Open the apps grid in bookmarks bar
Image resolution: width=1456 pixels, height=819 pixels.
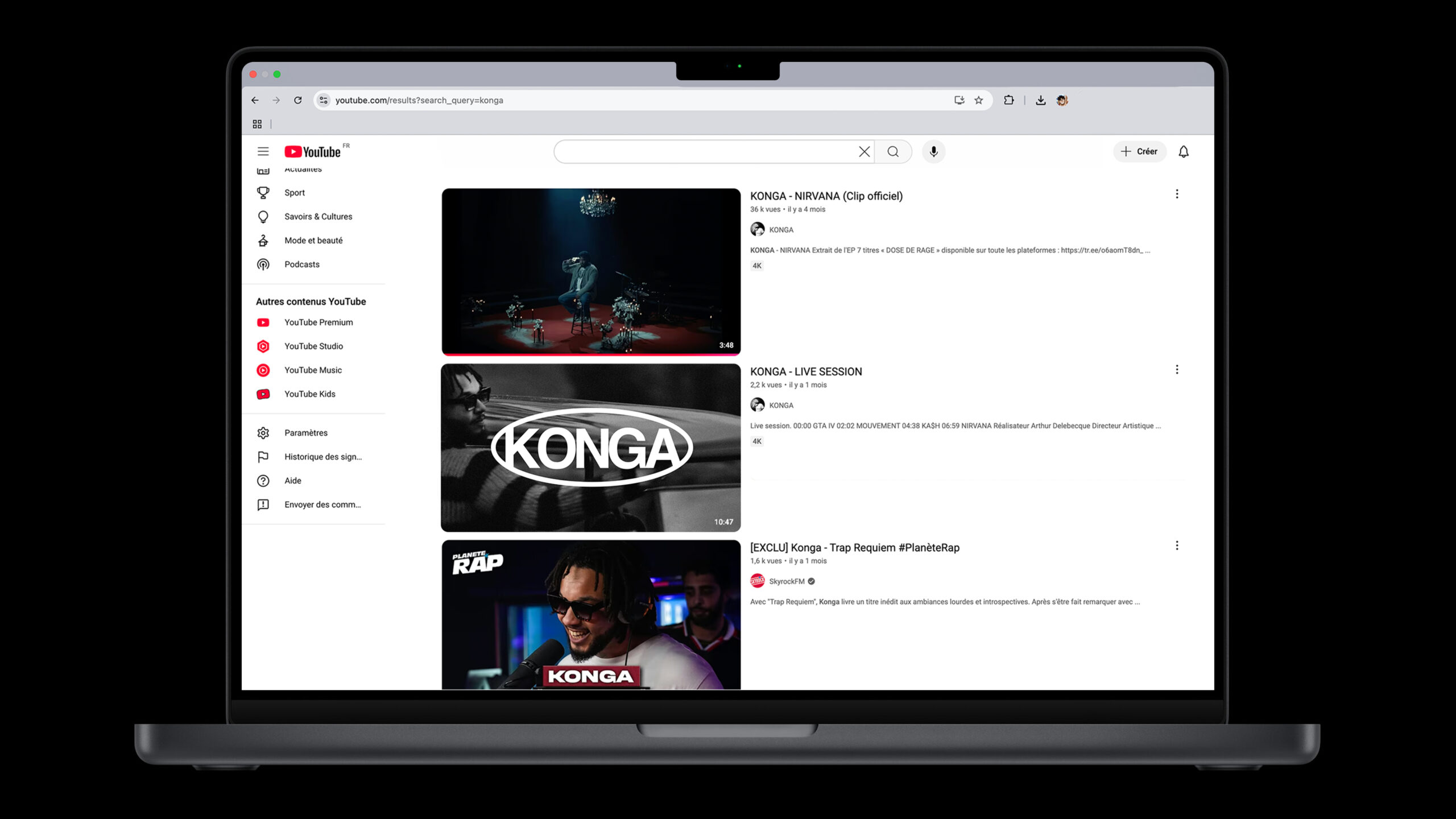(x=257, y=124)
